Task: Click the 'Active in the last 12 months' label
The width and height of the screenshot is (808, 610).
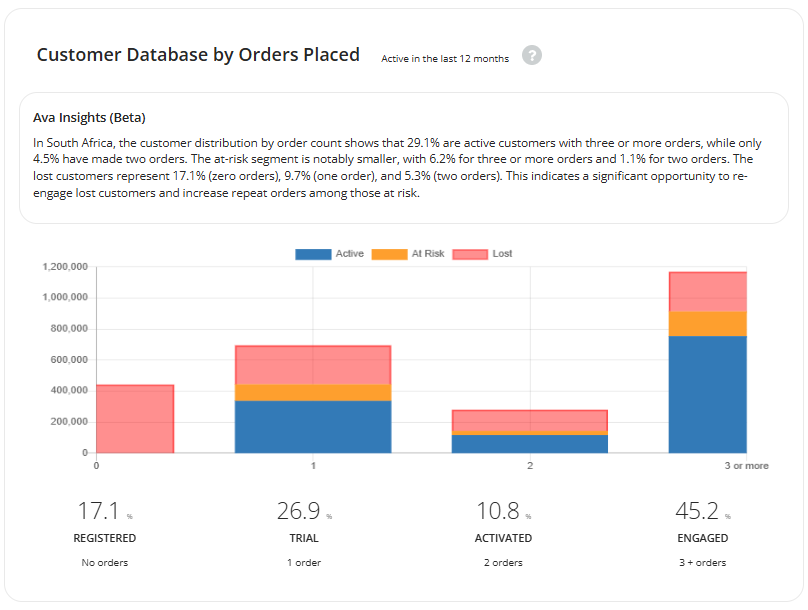Action: click(x=445, y=59)
